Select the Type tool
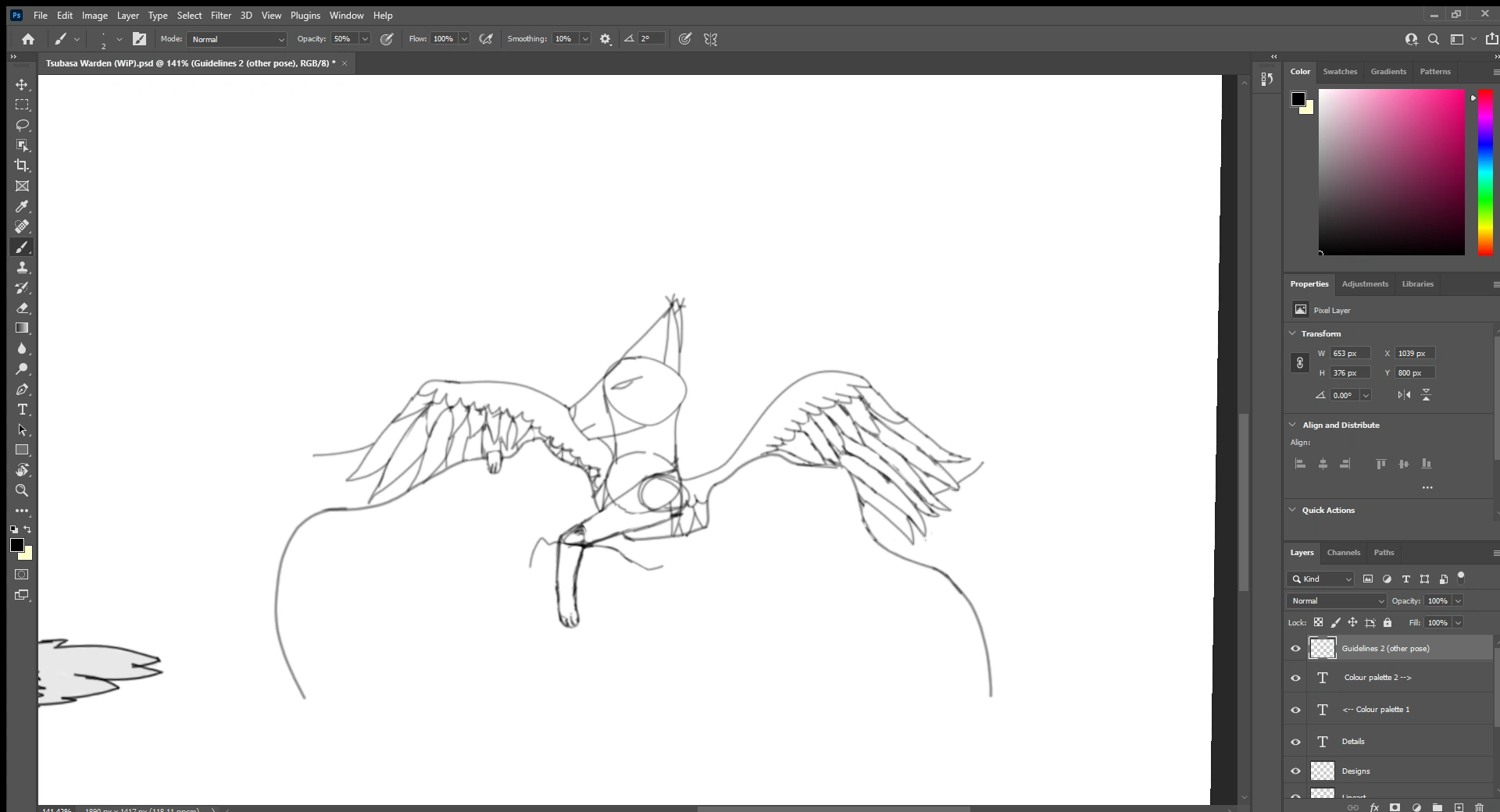Viewport: 1500px width, 812px height. click(22, 410)
